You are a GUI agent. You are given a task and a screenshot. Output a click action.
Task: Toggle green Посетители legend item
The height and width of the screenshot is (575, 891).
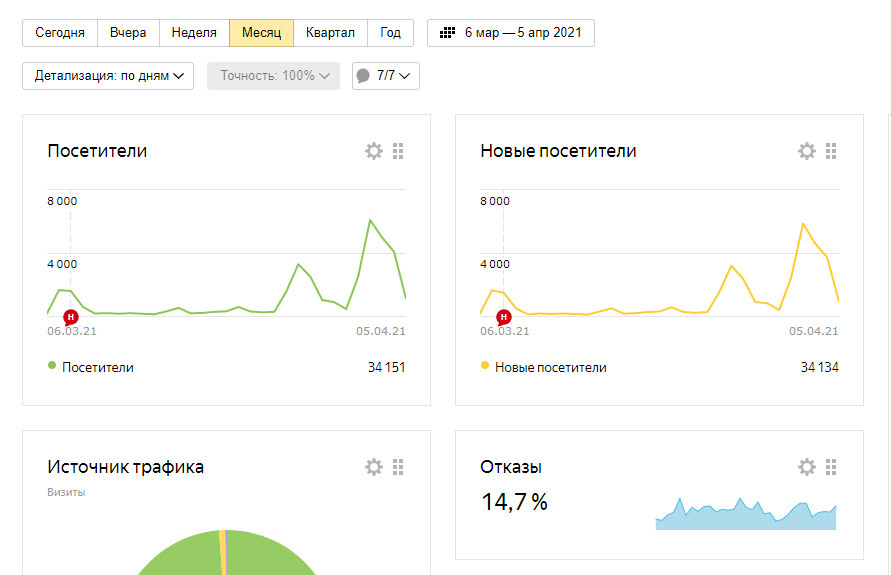[91, 368]
